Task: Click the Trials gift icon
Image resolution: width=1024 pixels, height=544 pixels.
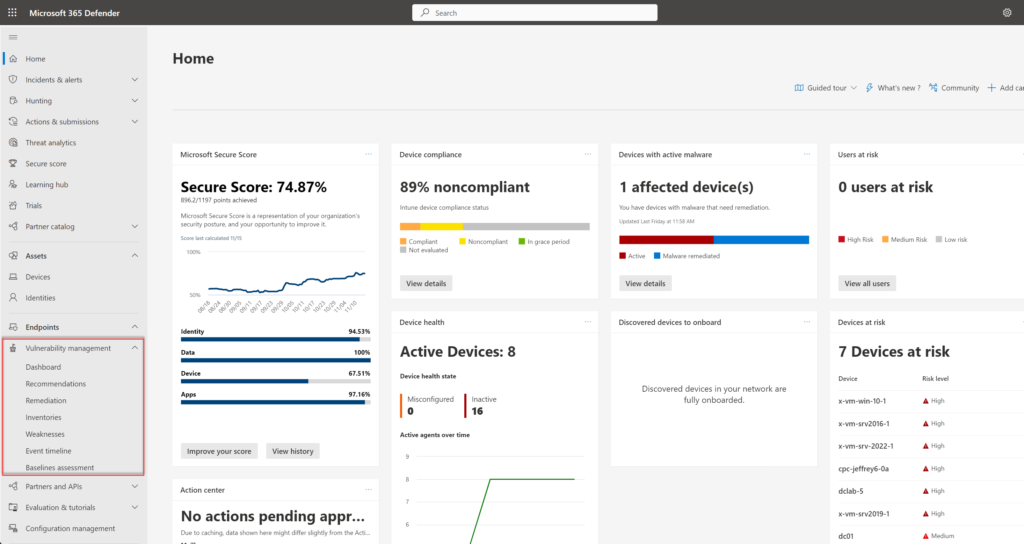Action: point(13,205)
